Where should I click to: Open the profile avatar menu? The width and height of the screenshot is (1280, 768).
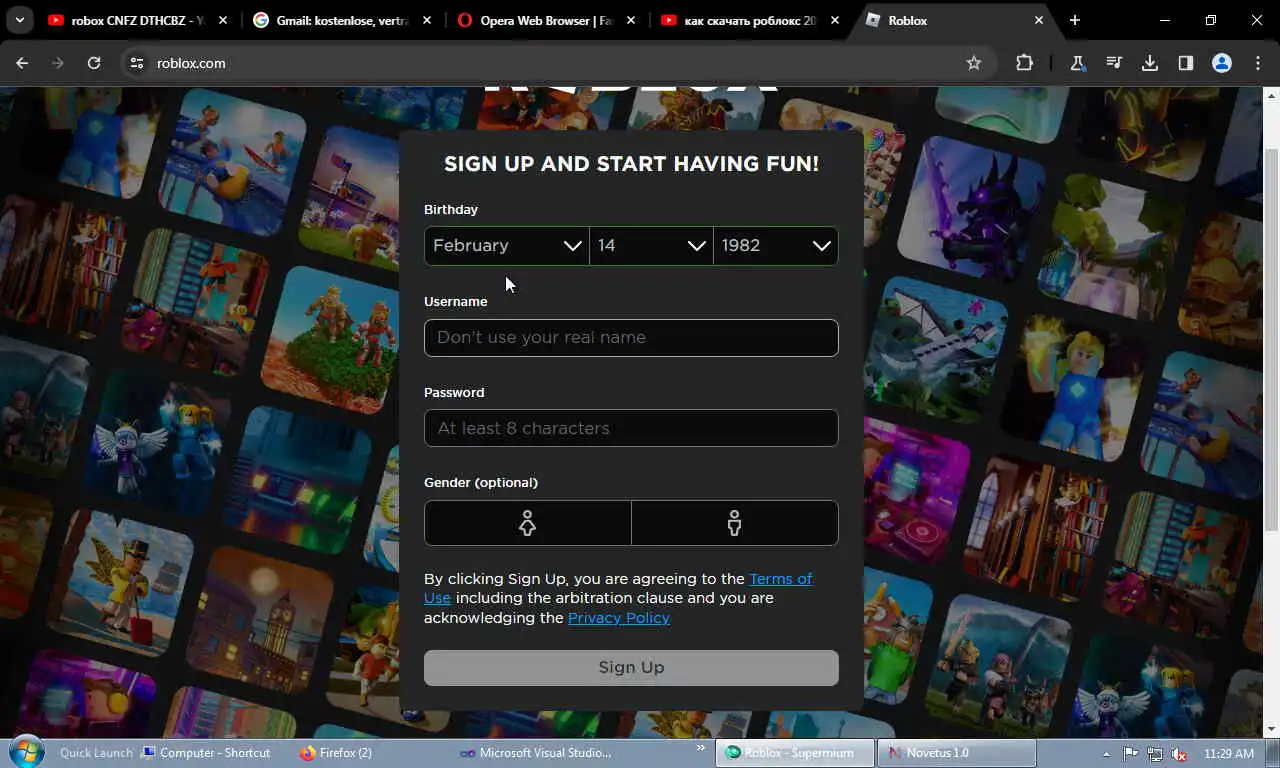pos(1222,63)
